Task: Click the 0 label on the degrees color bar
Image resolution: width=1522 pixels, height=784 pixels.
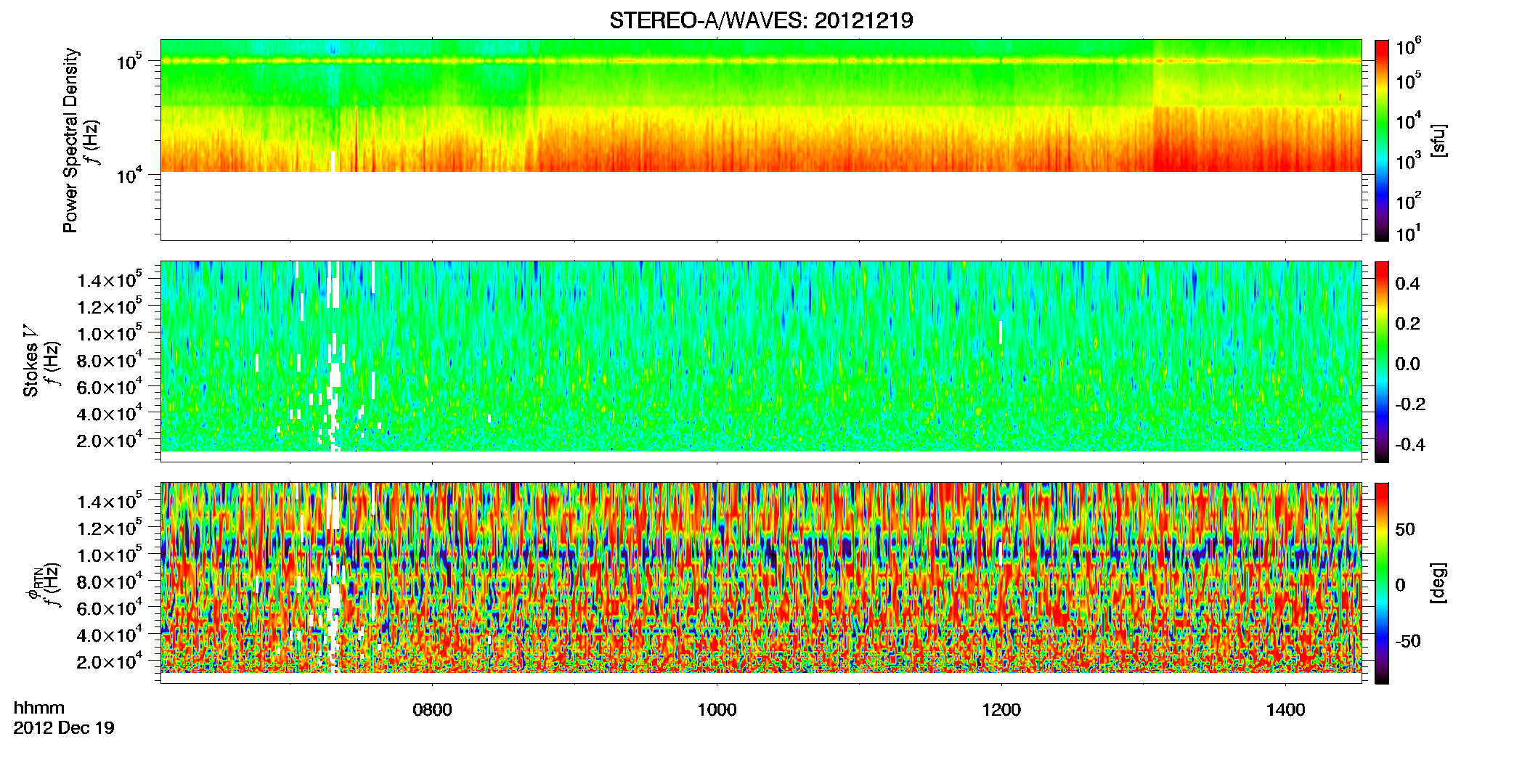Action: pos(1400,585)
